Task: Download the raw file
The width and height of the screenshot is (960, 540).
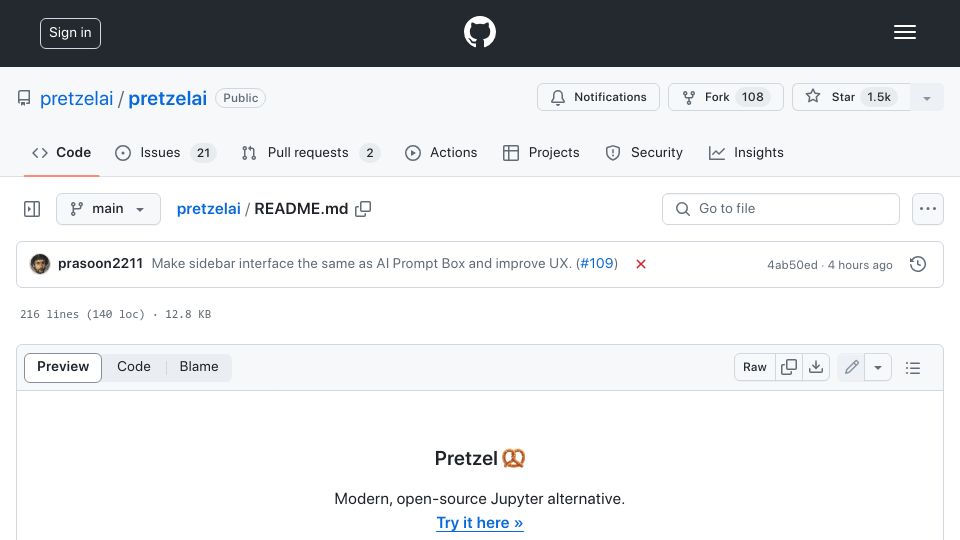Action: [x=816, y=367]
